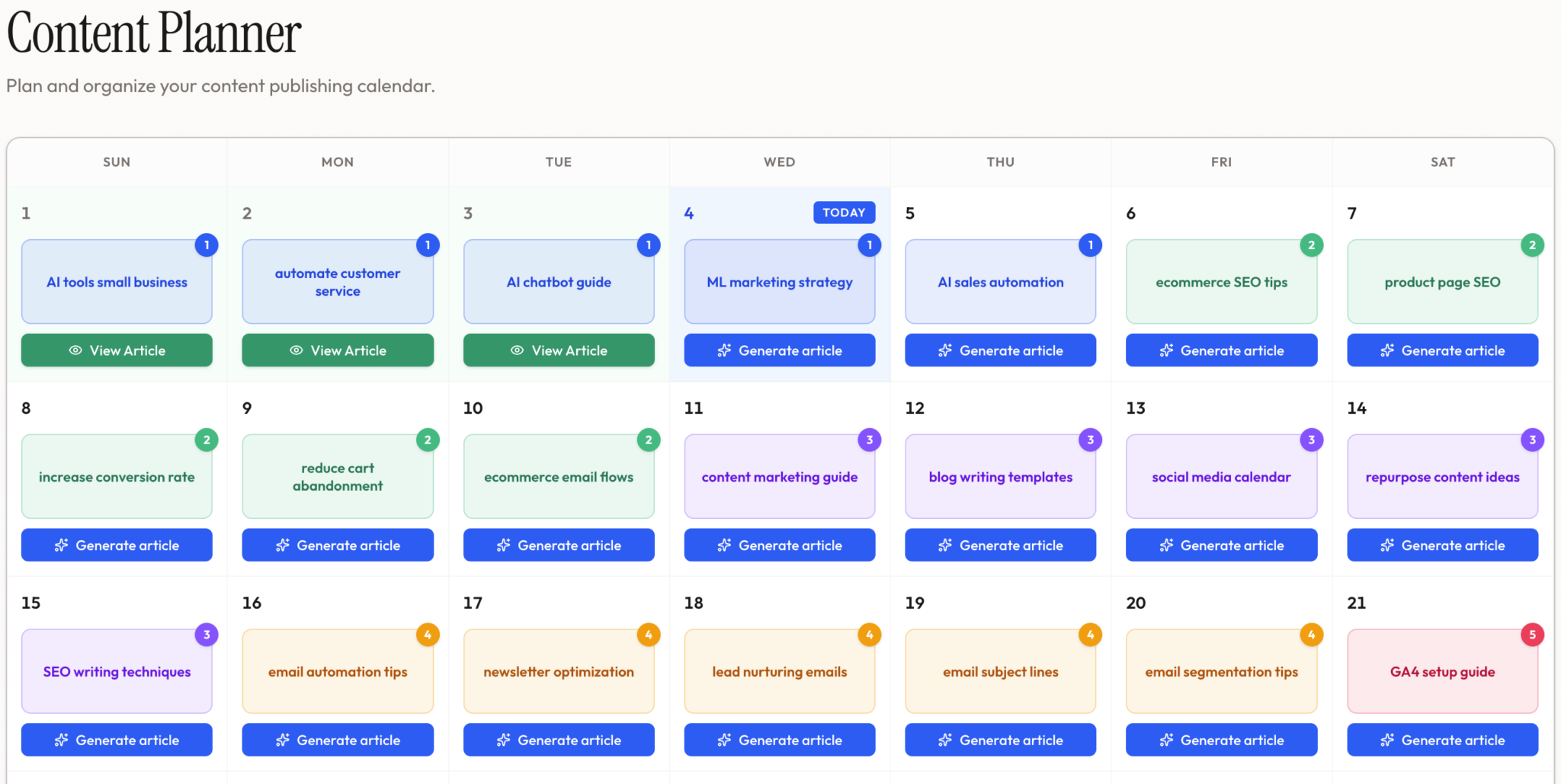The image size is (1561, 784).
Task: Click the SAT column header
Action: (x=1442, y=162)
